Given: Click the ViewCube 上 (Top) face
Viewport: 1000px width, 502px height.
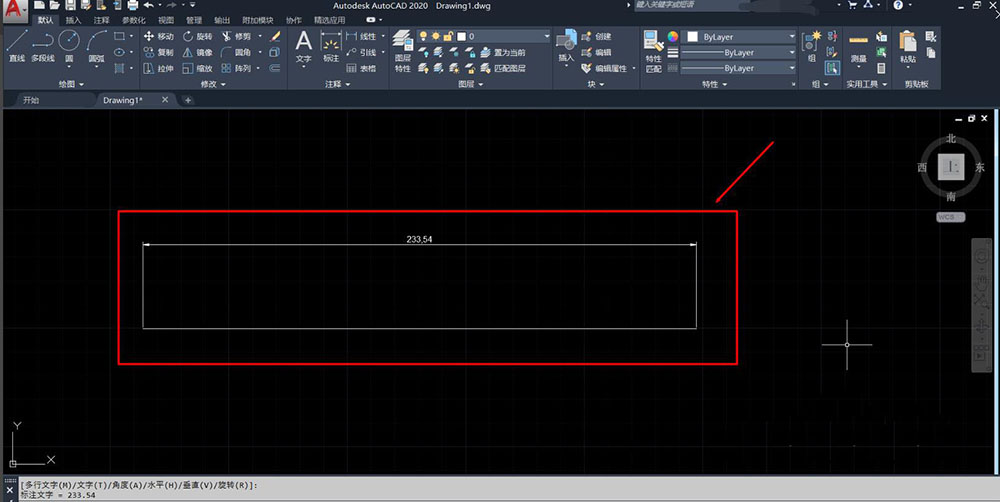Looking at the screenshot, I should click(x=951, y=168).
